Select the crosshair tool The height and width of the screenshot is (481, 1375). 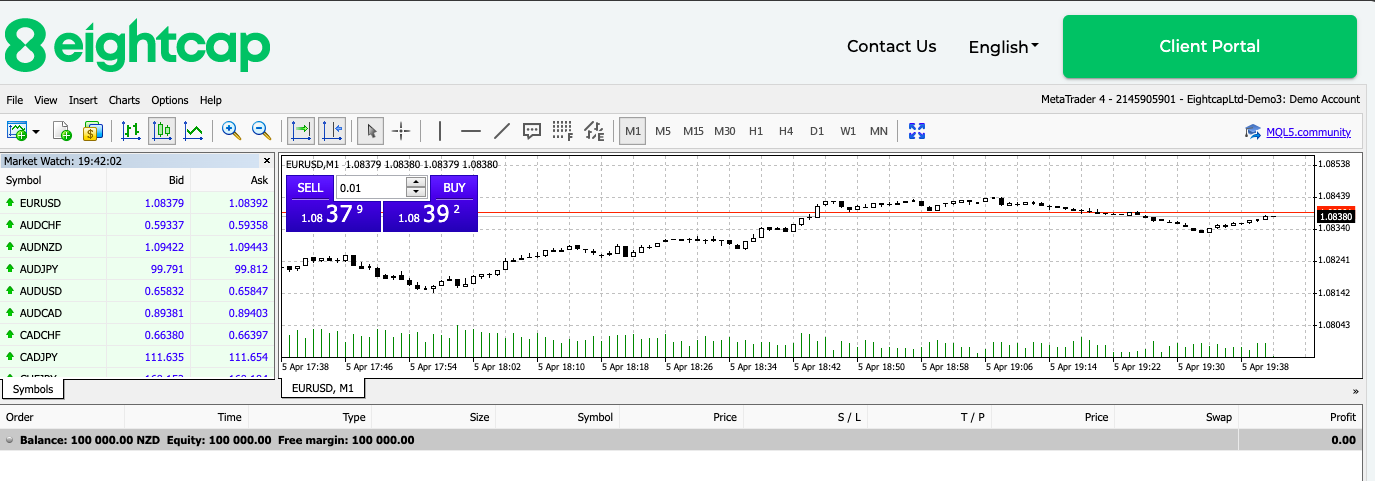401,130
